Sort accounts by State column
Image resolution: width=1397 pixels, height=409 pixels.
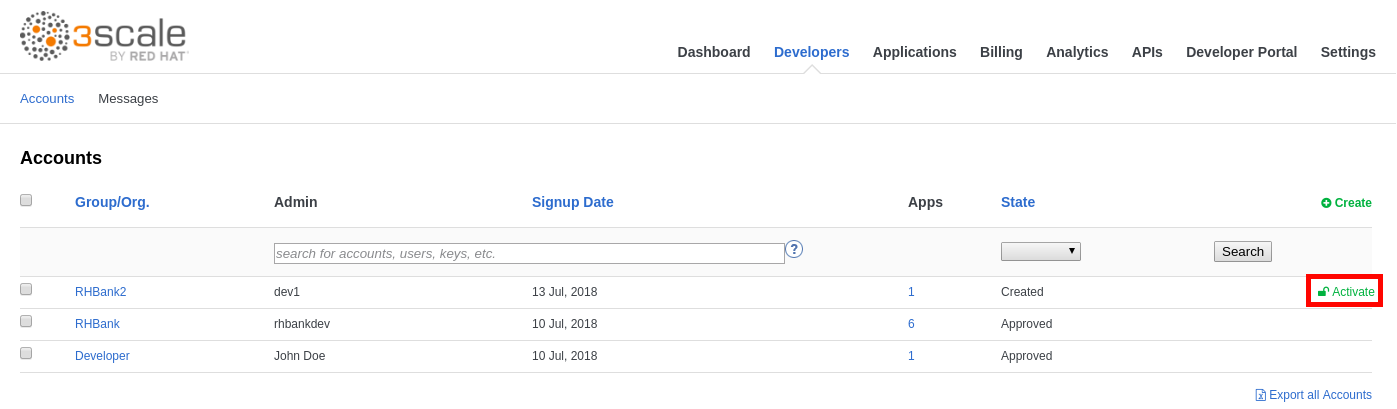[x=1018, y=202]
